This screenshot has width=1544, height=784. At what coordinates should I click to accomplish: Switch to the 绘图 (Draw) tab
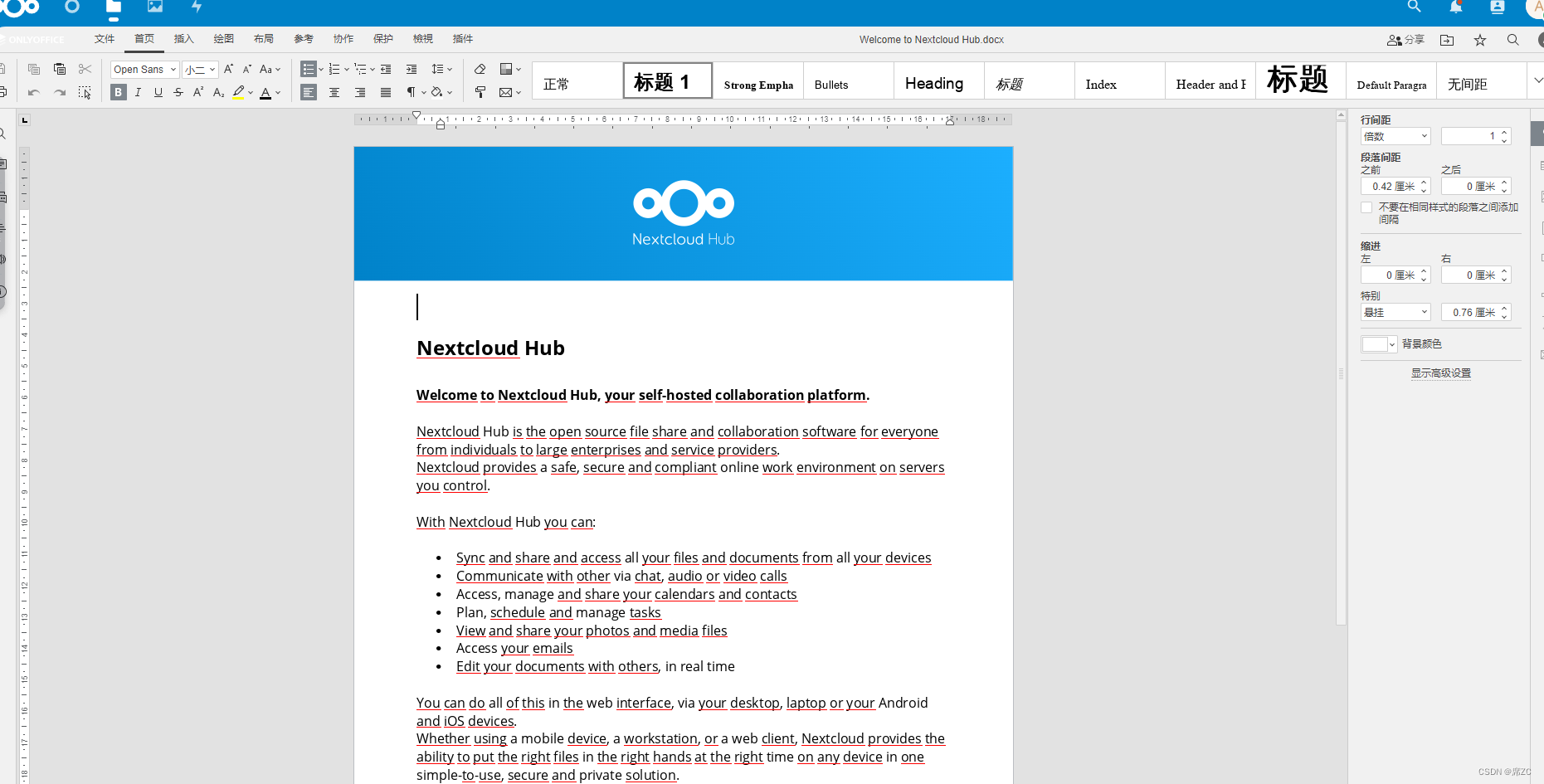224,39
